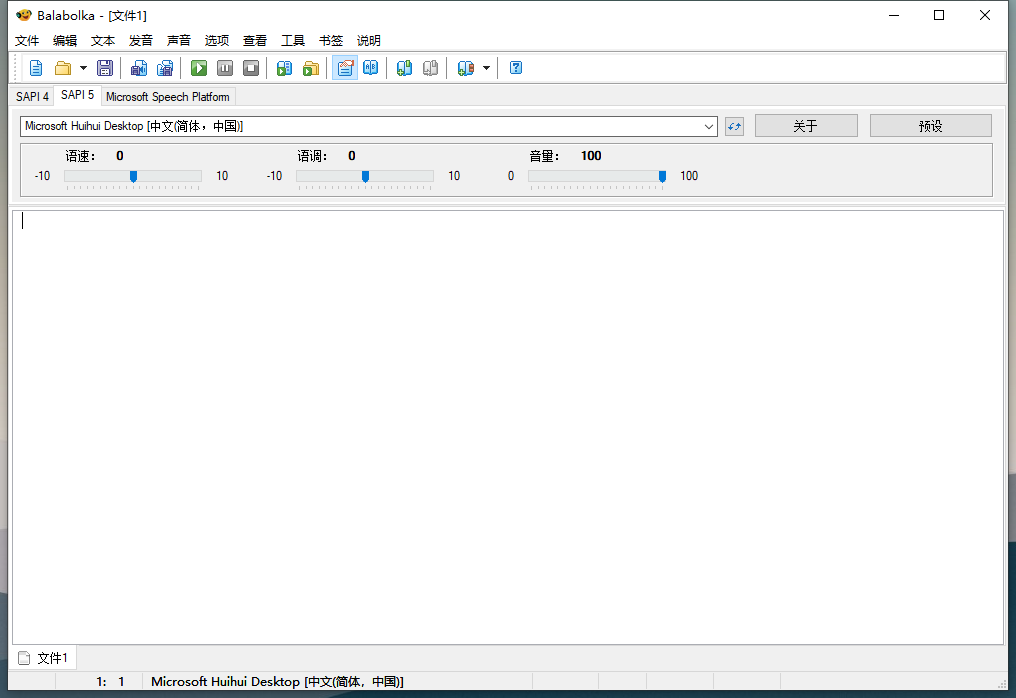Stop the speech playback
The image size is (1016, 698).
coord(250,67)
